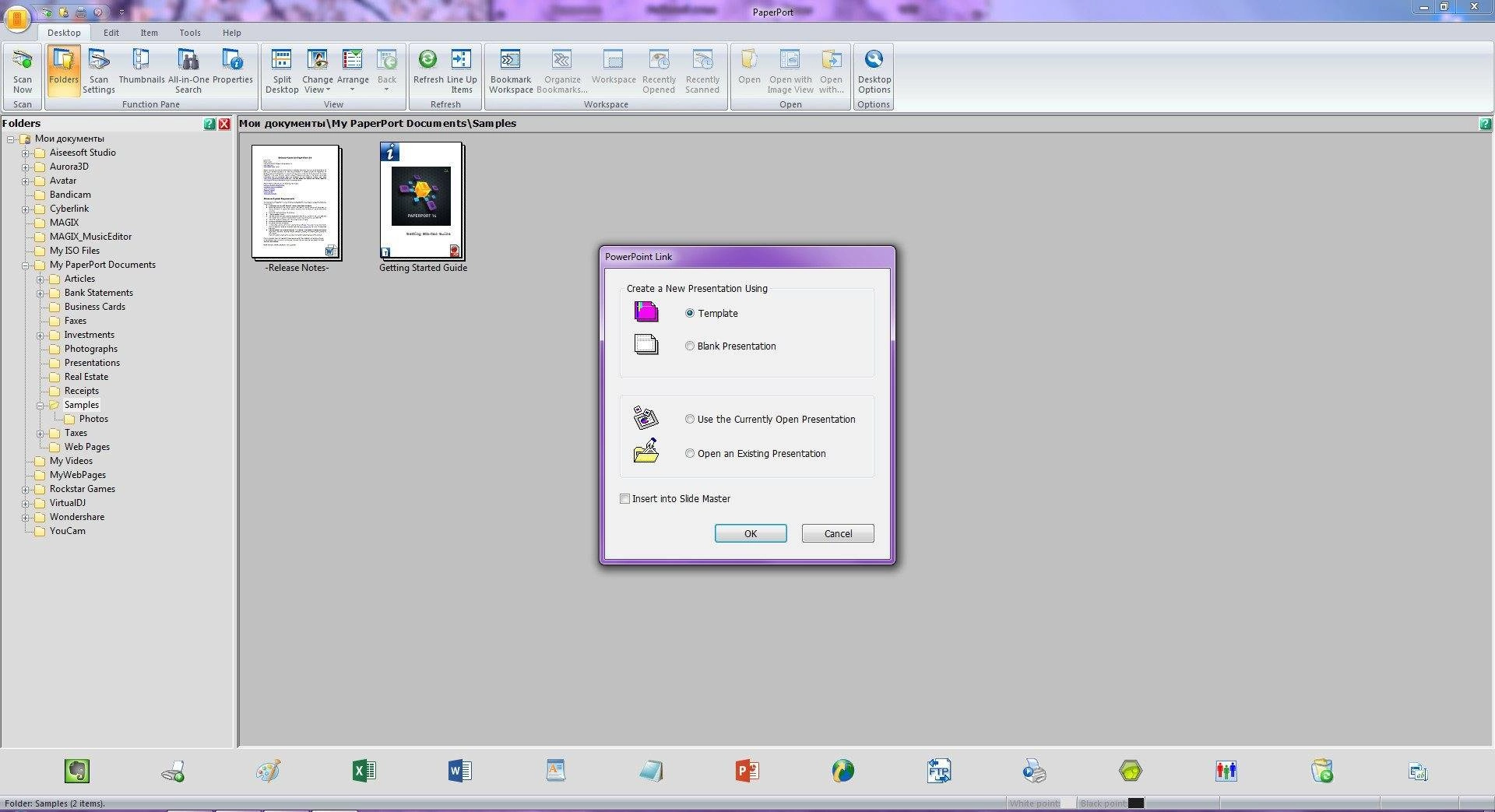Image resolution: width=1495 pixels, height=812 pixels.
Task: Click the people icon in Send To bar
Action: click(1226, 771)
